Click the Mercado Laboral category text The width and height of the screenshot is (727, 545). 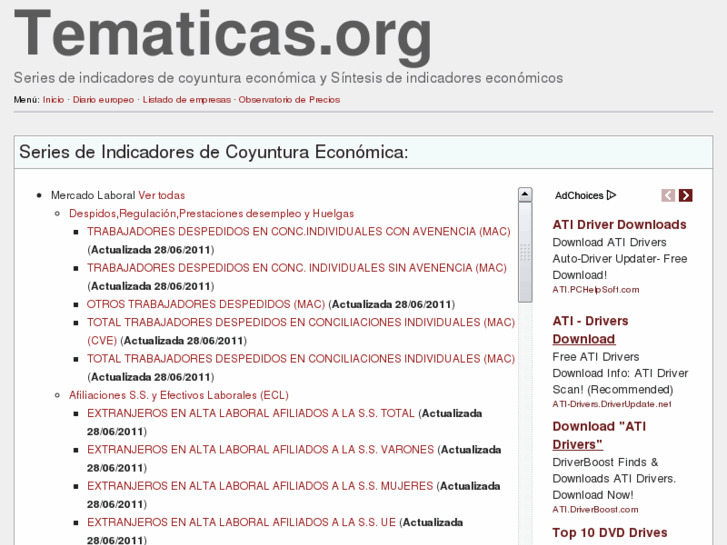[x=93, y=195]
